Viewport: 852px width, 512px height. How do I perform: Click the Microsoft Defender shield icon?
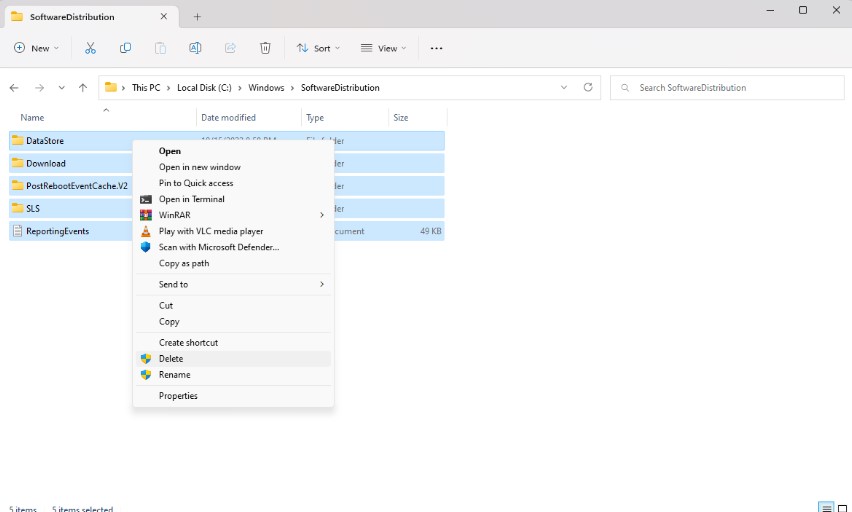click(146, 247)
